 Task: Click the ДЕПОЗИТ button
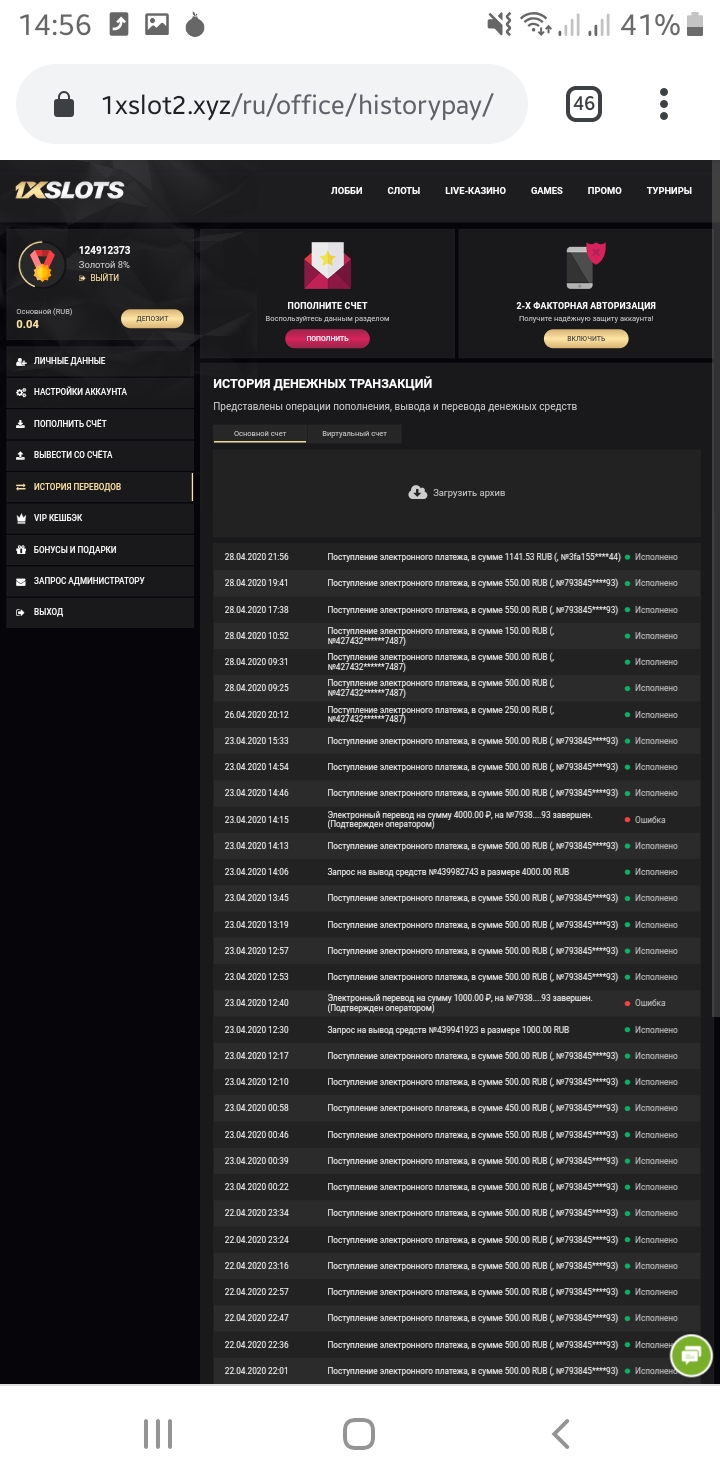(152, 317)
